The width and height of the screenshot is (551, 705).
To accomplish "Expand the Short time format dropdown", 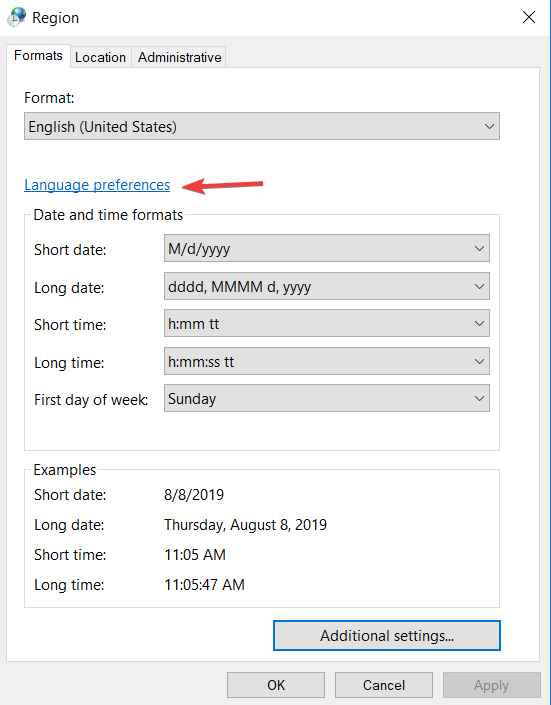I will [327, 323].
